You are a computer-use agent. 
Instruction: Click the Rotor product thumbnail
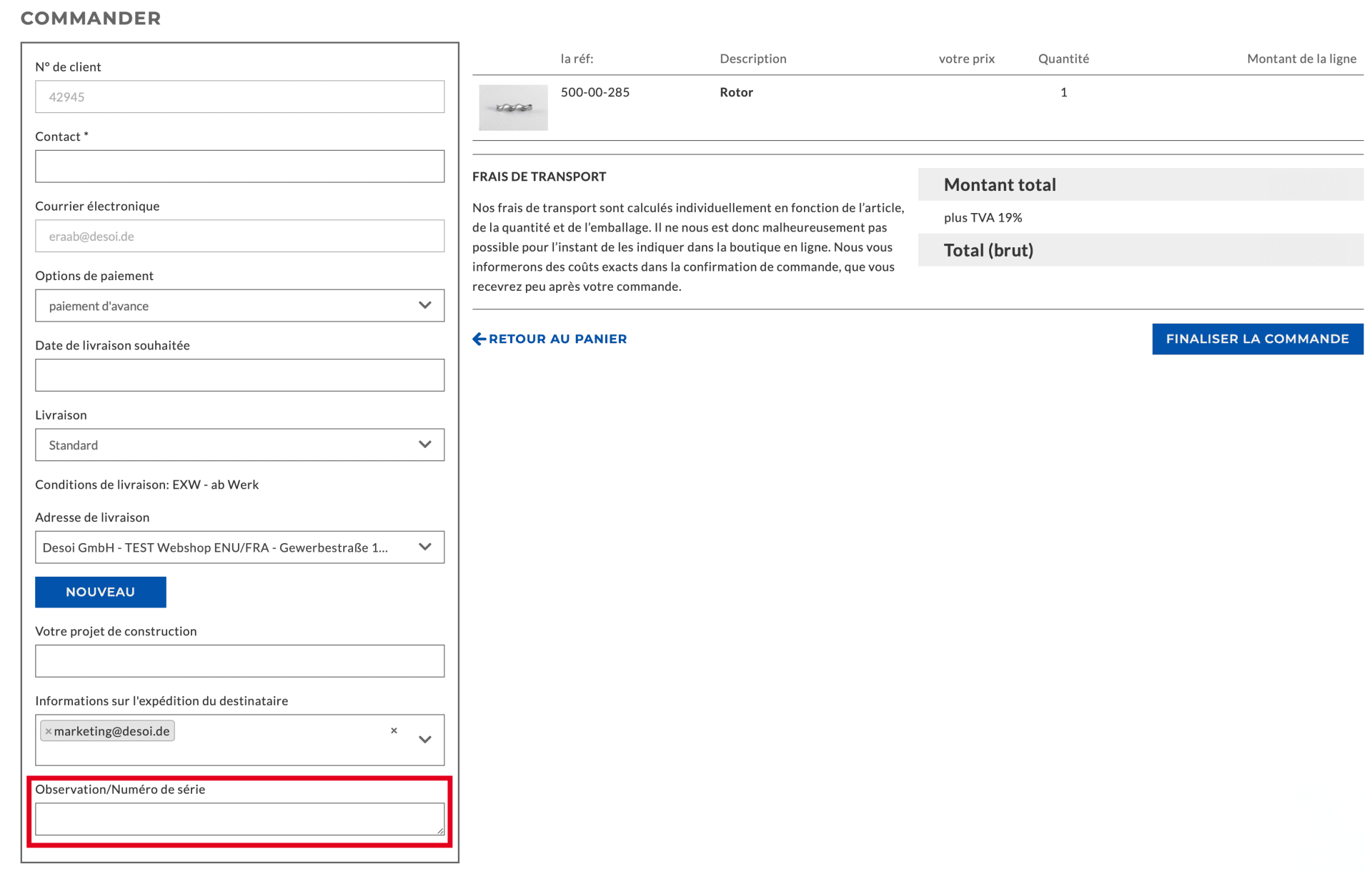513,108
